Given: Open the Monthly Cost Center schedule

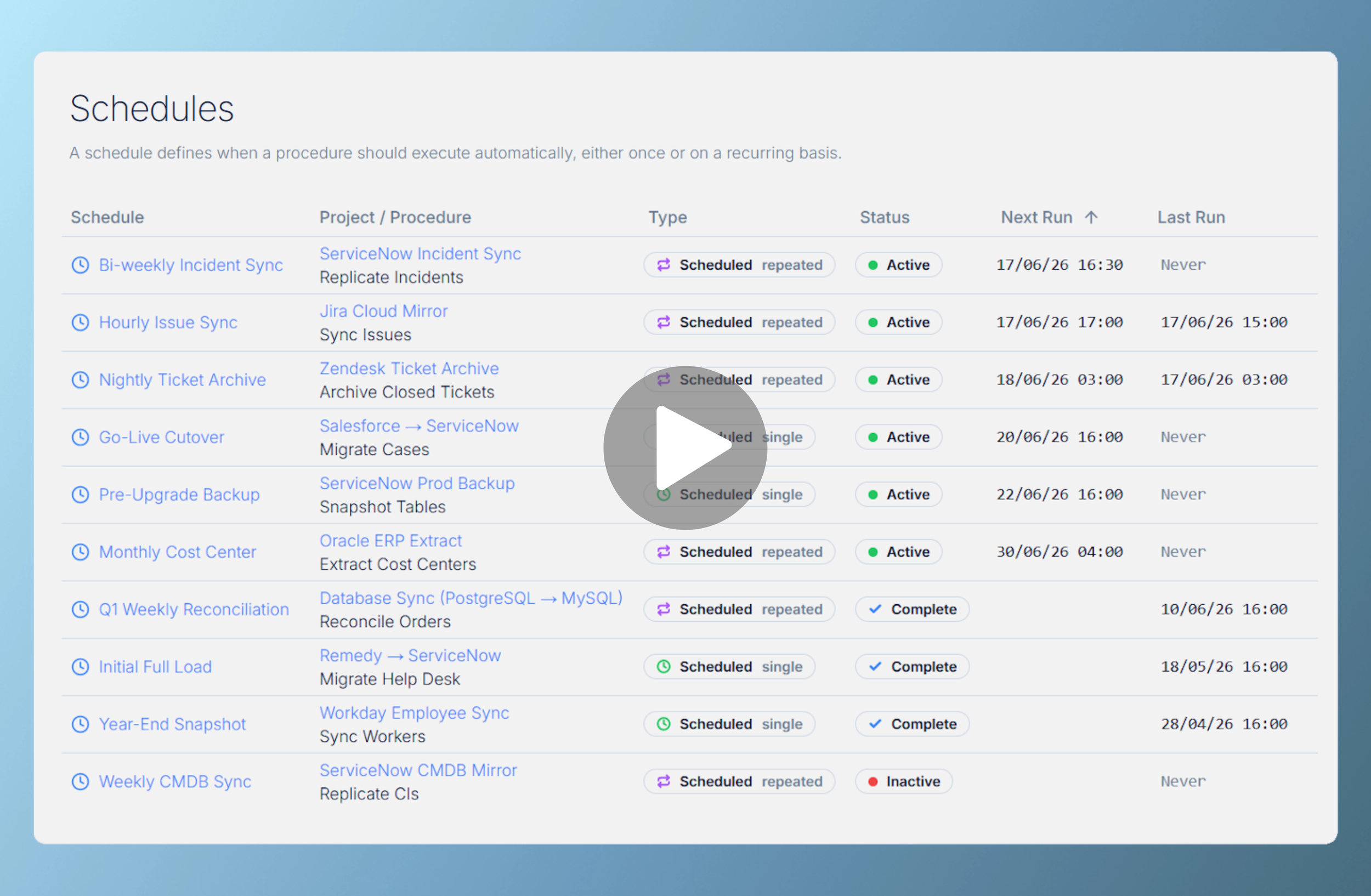Looking at the screenshot, I should click(x=178, y=552).
